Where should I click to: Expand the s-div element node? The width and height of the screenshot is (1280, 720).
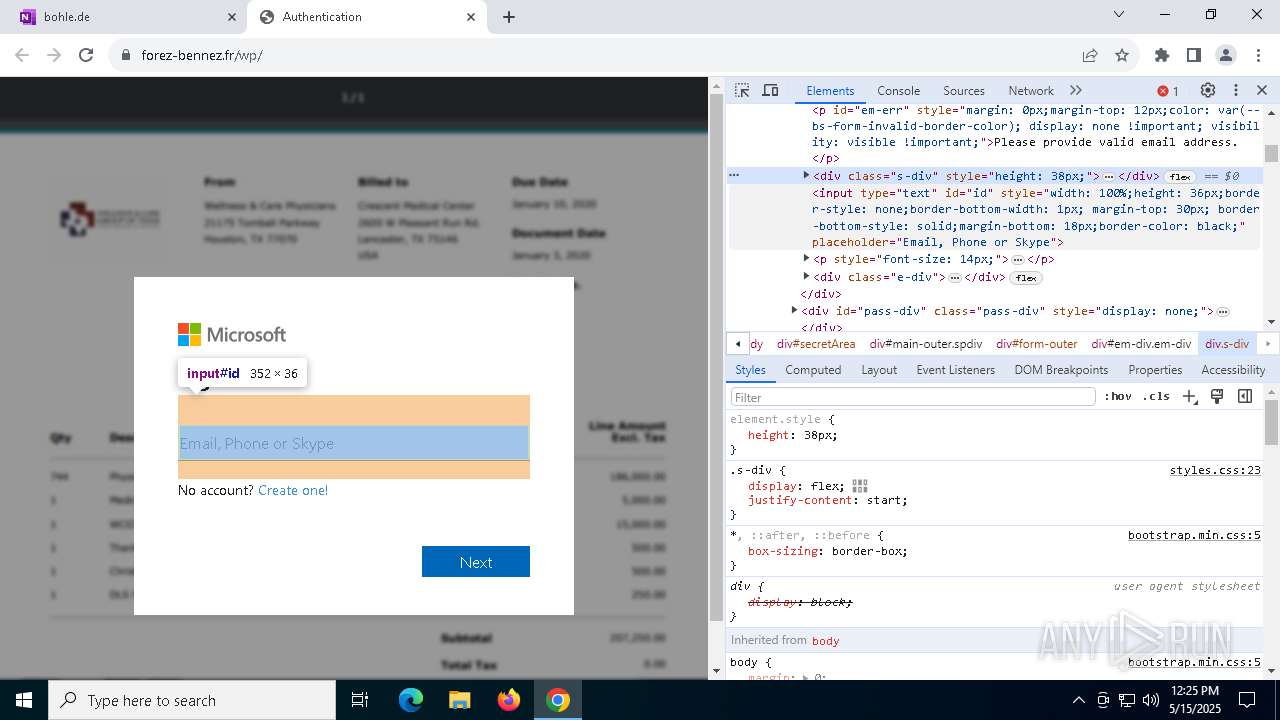click(x=806, y=175)
